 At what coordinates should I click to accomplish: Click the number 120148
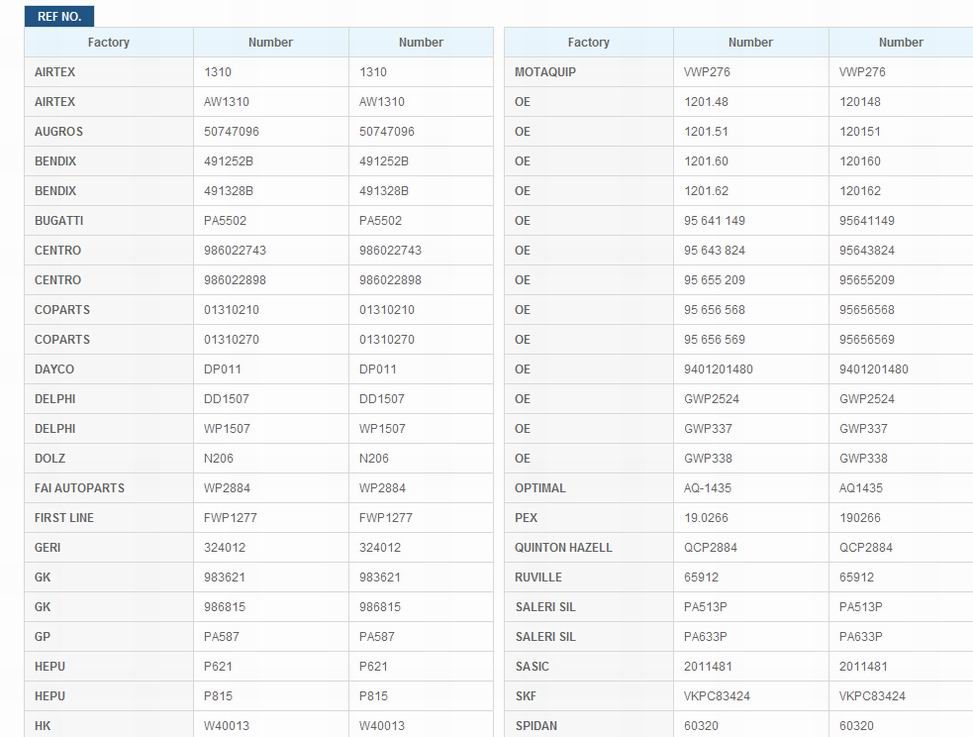coord(859,102)
